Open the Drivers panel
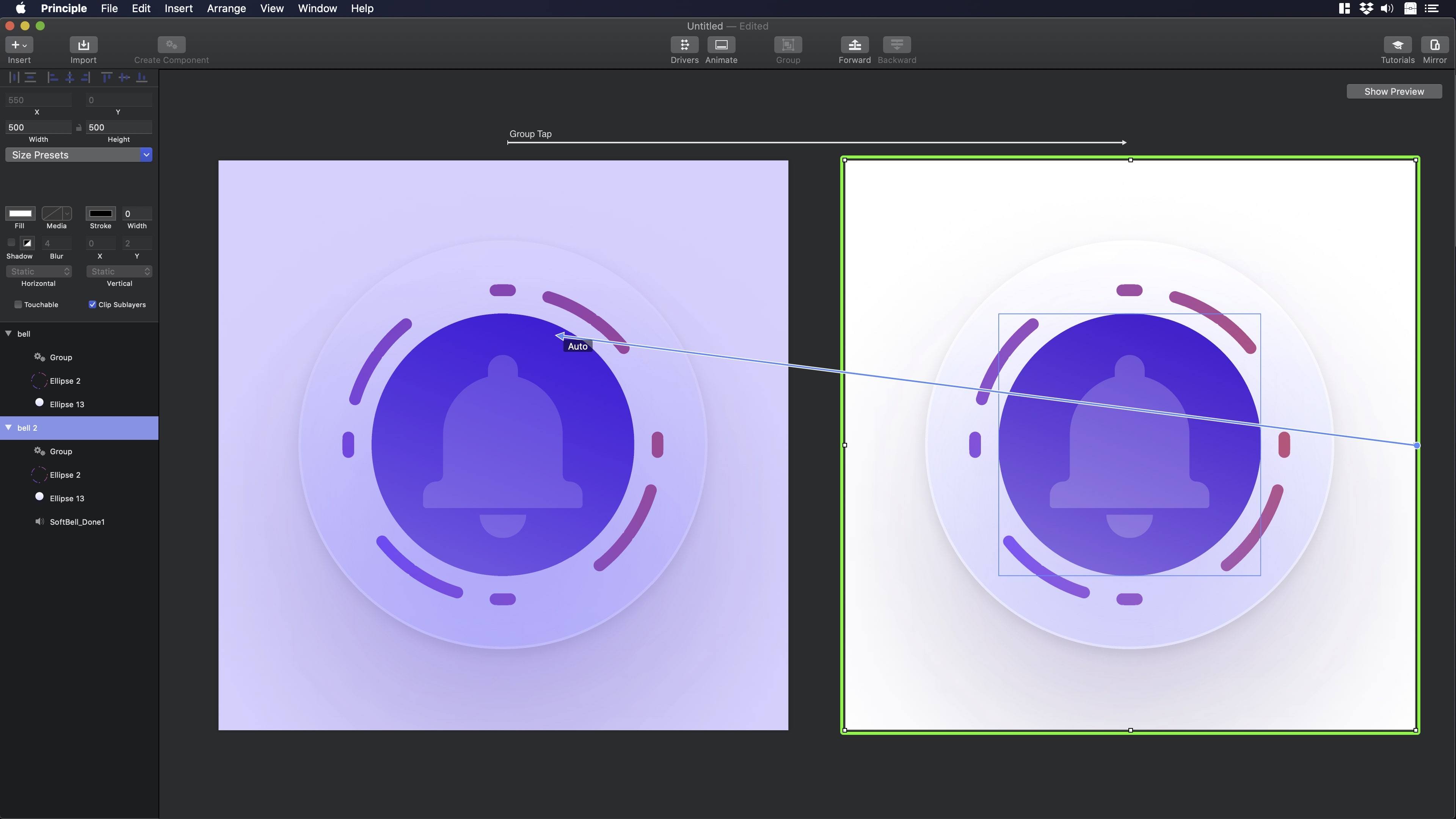 click(684, 45)
